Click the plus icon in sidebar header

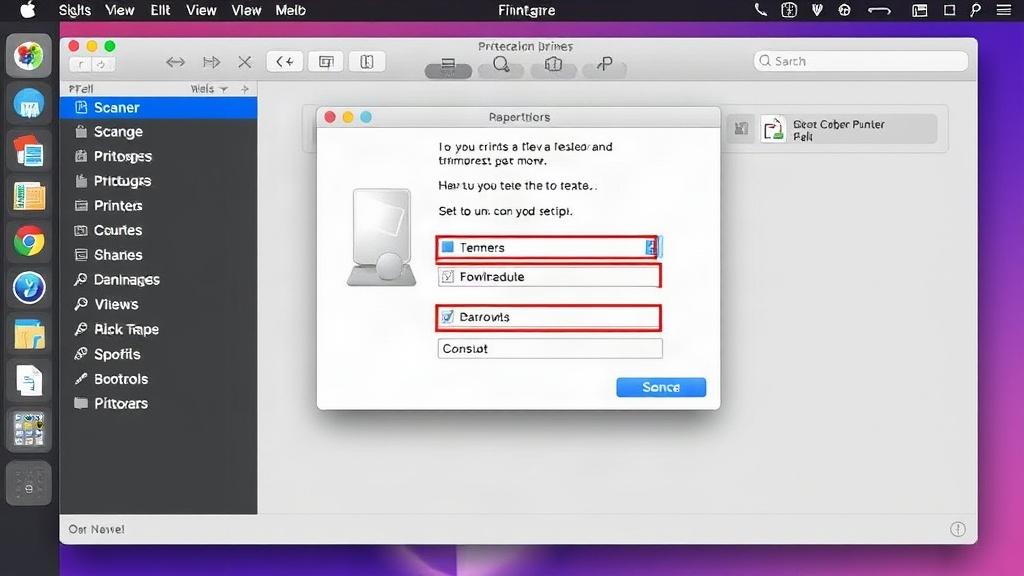pos(245,89)
